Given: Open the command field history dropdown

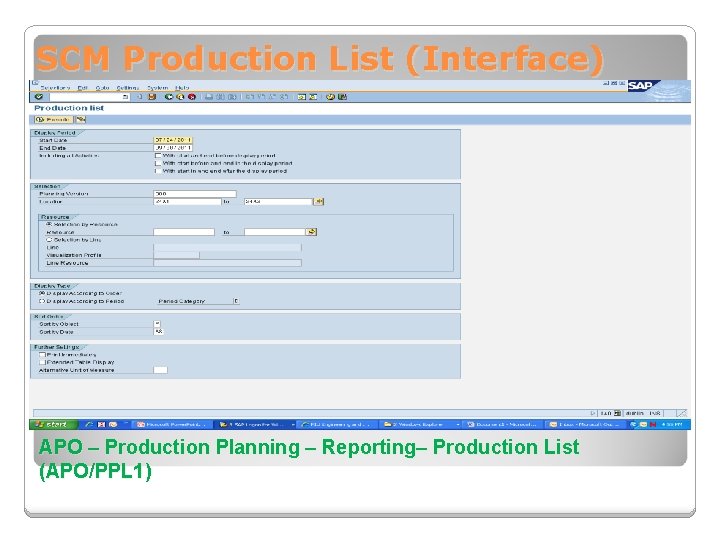Looking at the screenshot, I should (x=125, y=97).
